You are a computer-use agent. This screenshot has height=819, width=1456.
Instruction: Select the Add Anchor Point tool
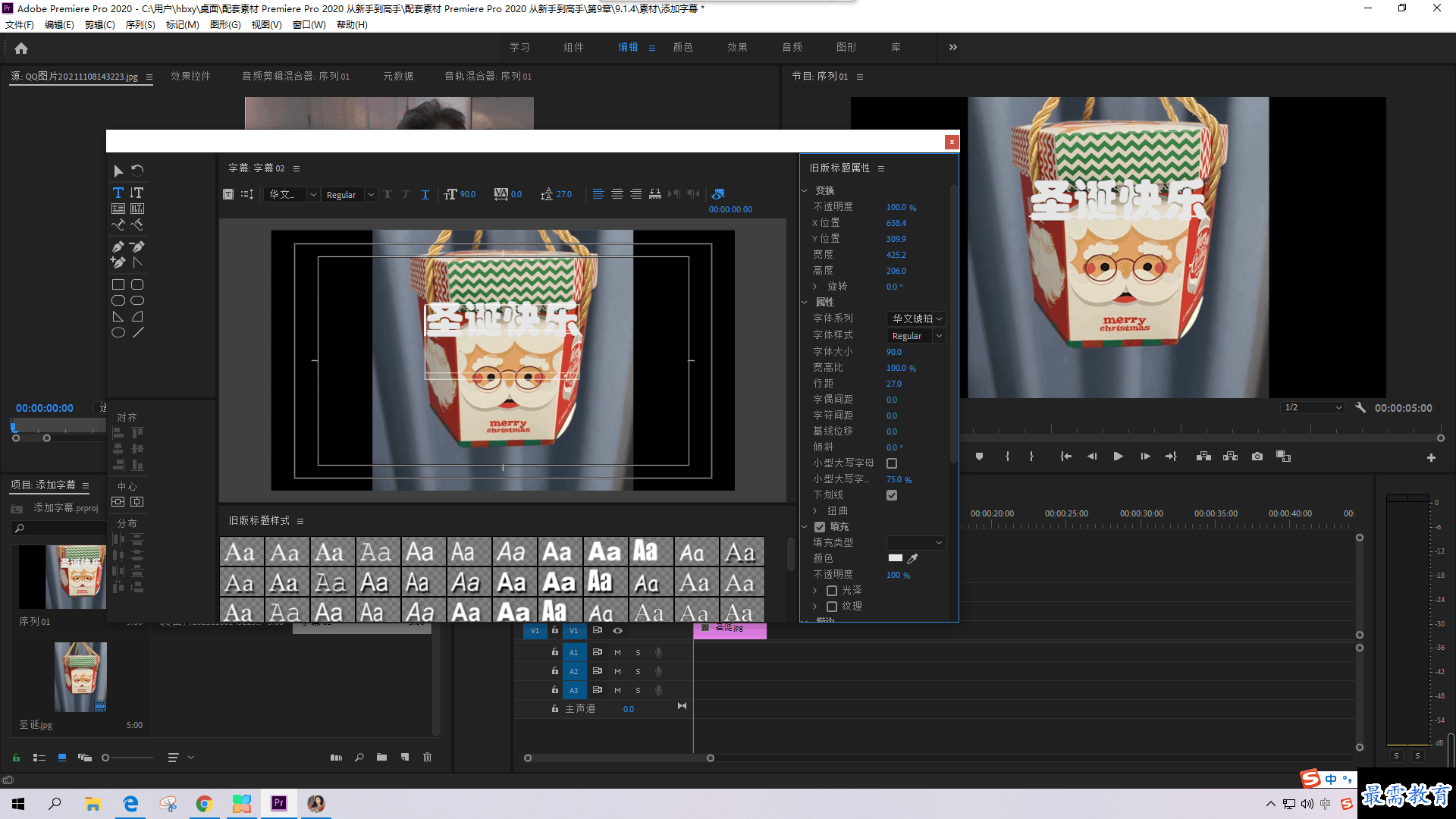tap(118, 262)
